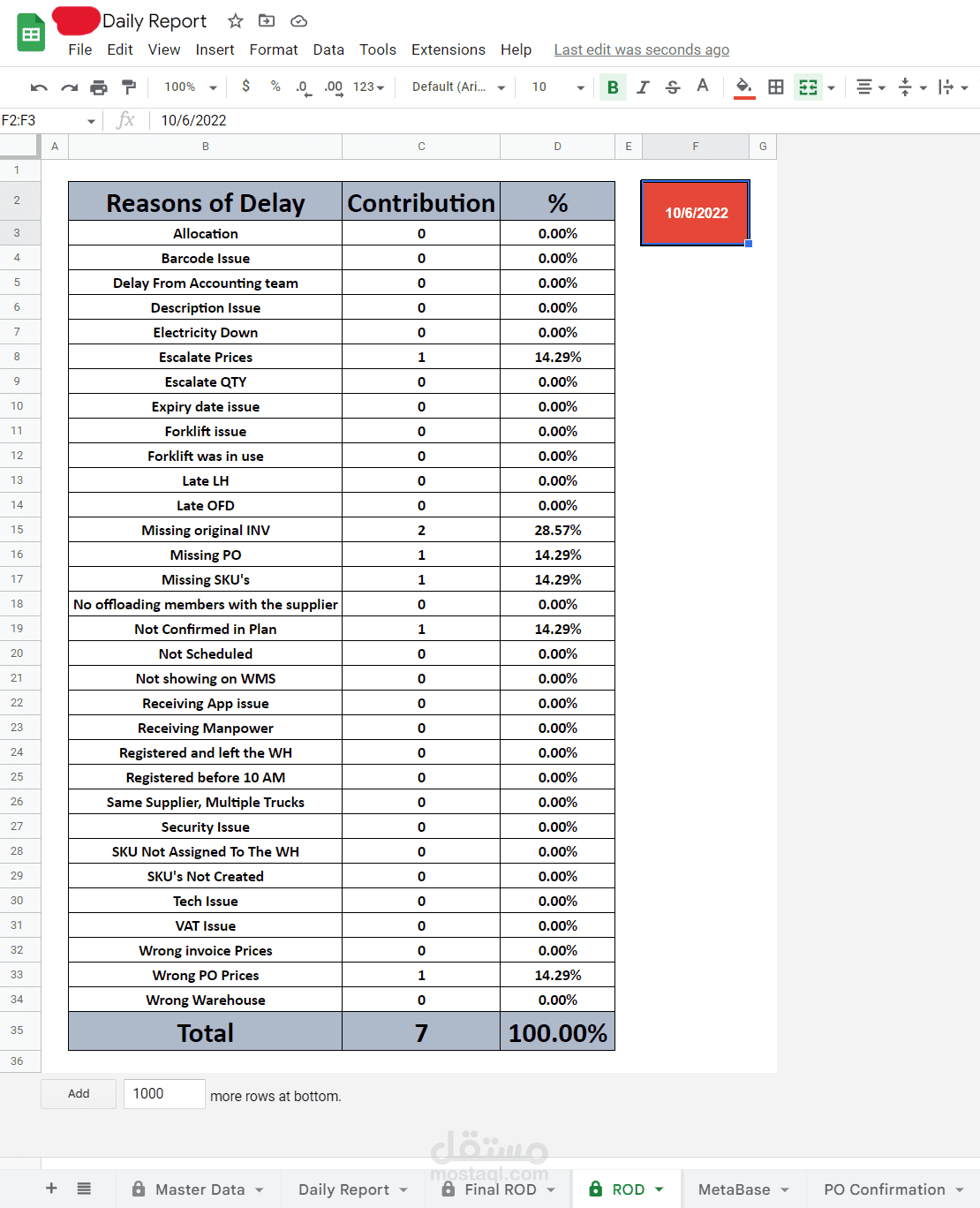Format cell as percent
980x1208 pixels.
point(275,87)
